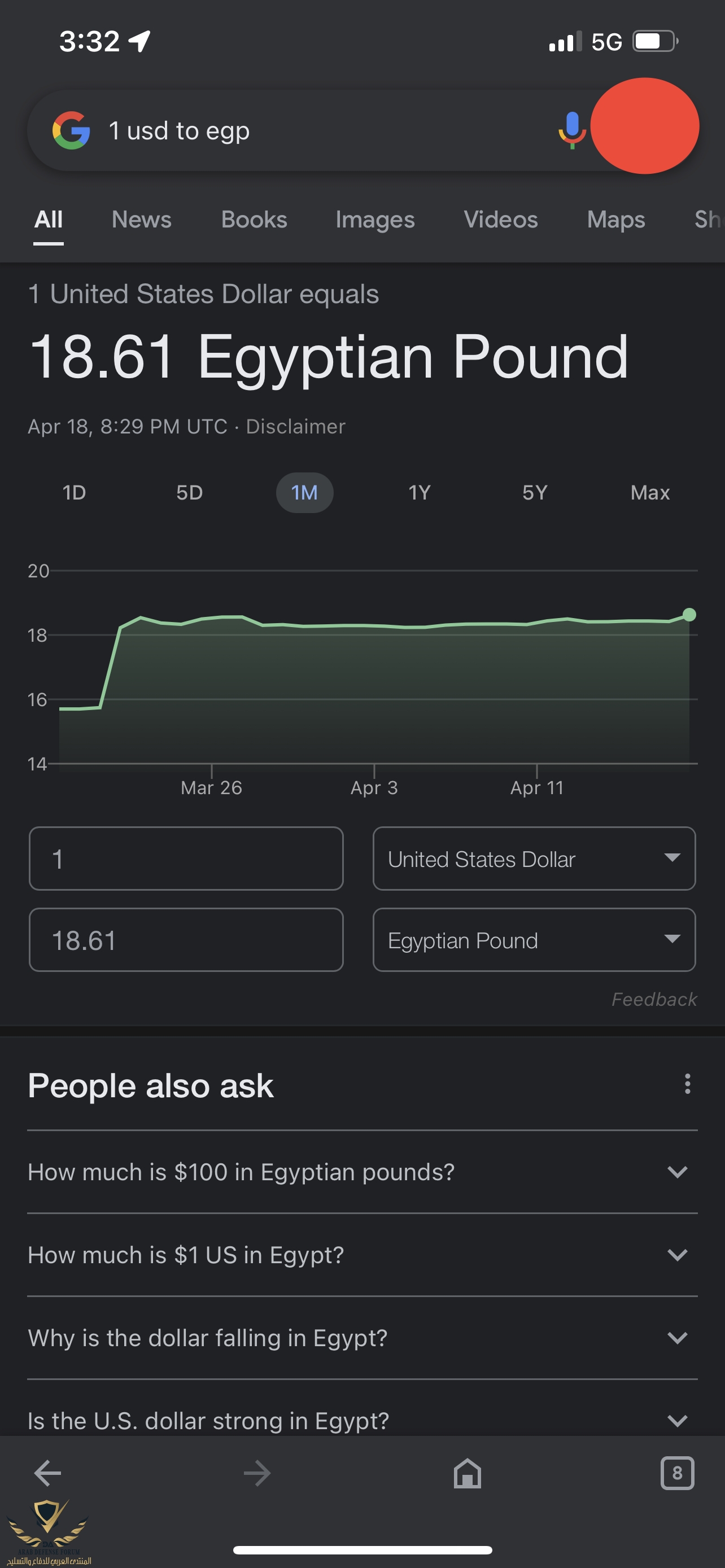Tap the Google logo icon

tap(71, 130)
